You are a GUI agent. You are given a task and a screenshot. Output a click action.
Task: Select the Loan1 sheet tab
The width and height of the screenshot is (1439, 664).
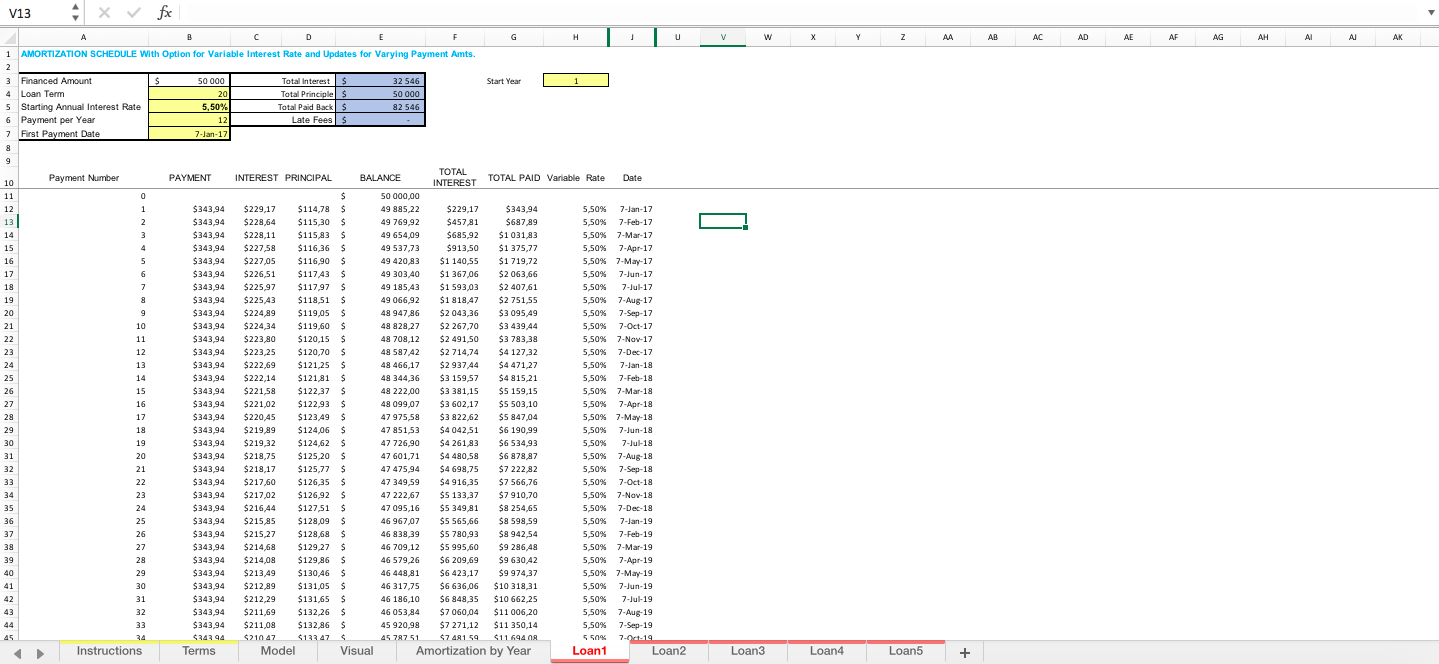pyautogui.click(x=589, y=651)
